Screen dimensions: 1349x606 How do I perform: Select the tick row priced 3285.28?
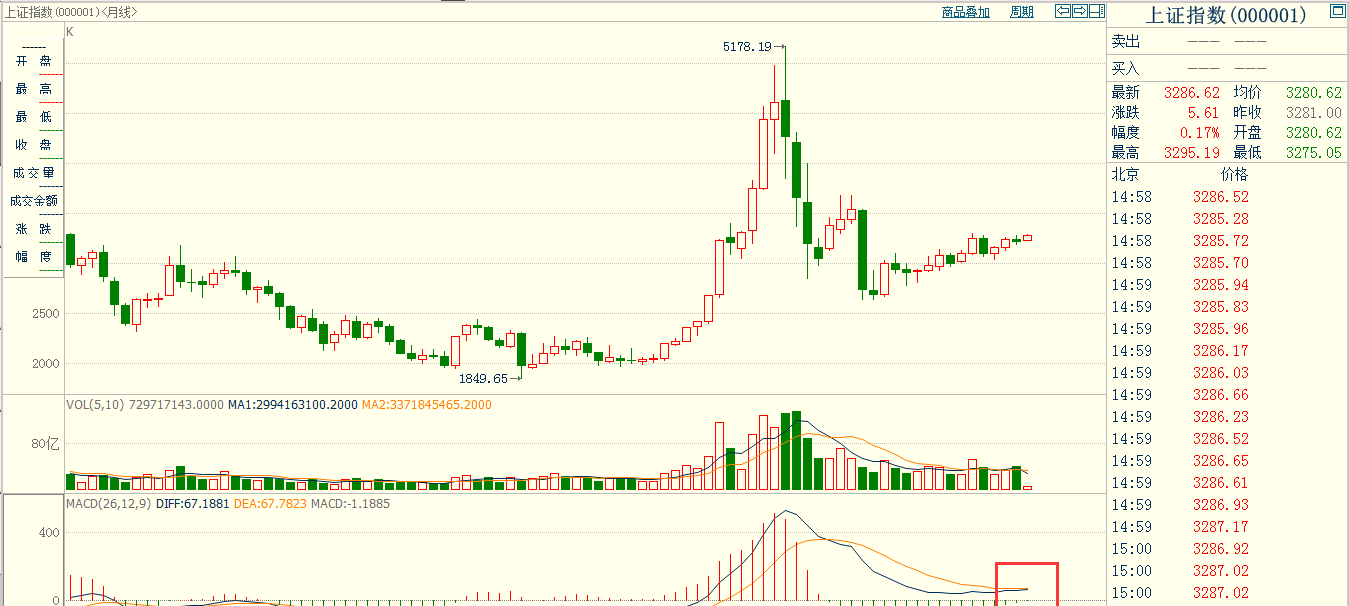point(1228,218)
